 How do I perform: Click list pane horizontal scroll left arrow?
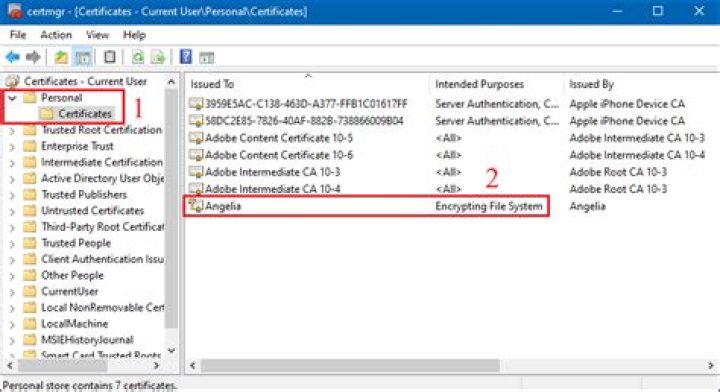[193, 366]
